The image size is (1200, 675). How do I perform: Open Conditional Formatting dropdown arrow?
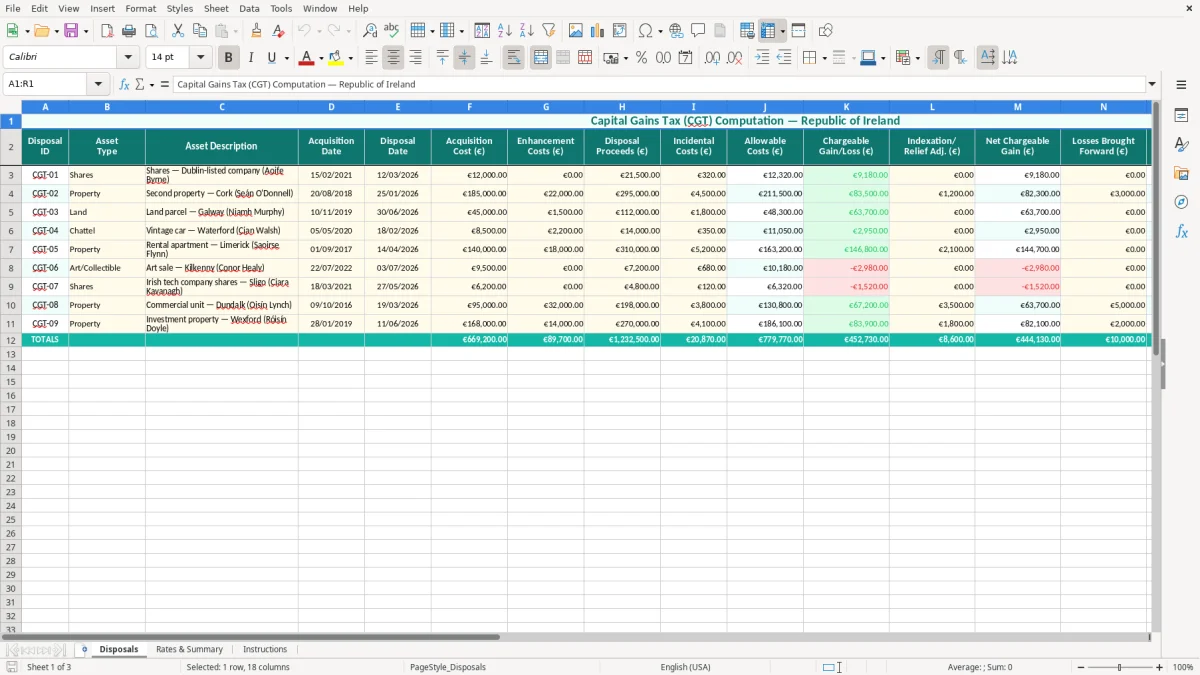coord(917,58)
